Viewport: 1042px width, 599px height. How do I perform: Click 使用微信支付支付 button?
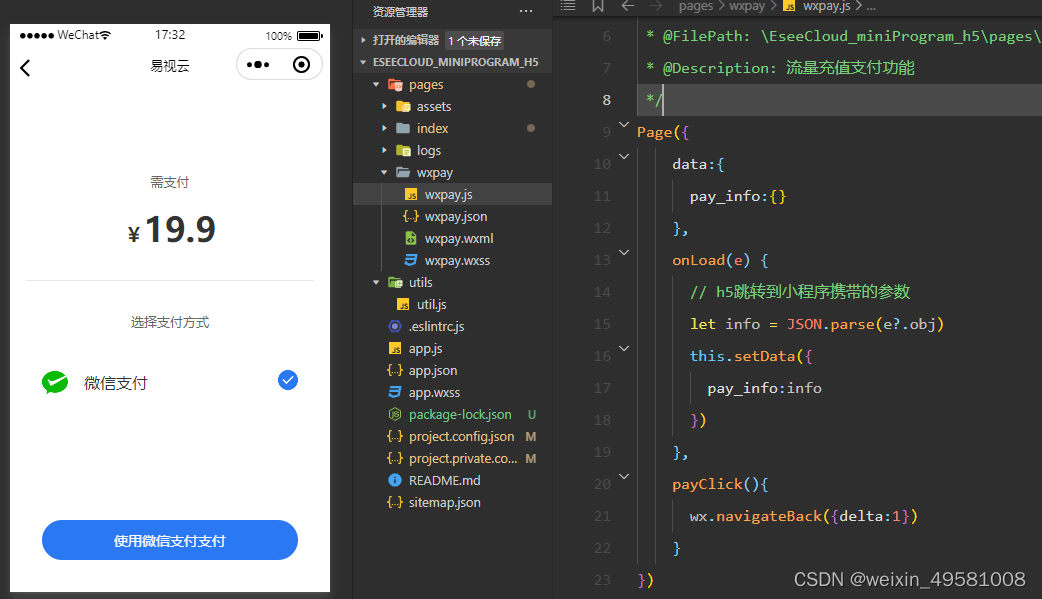click(x=169, y=540)
